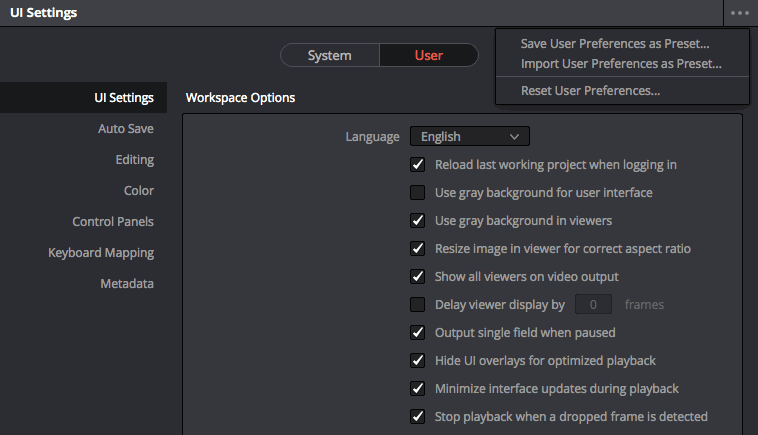Switch to the System tab
This screenshot has height=435, width=758.
330,55
